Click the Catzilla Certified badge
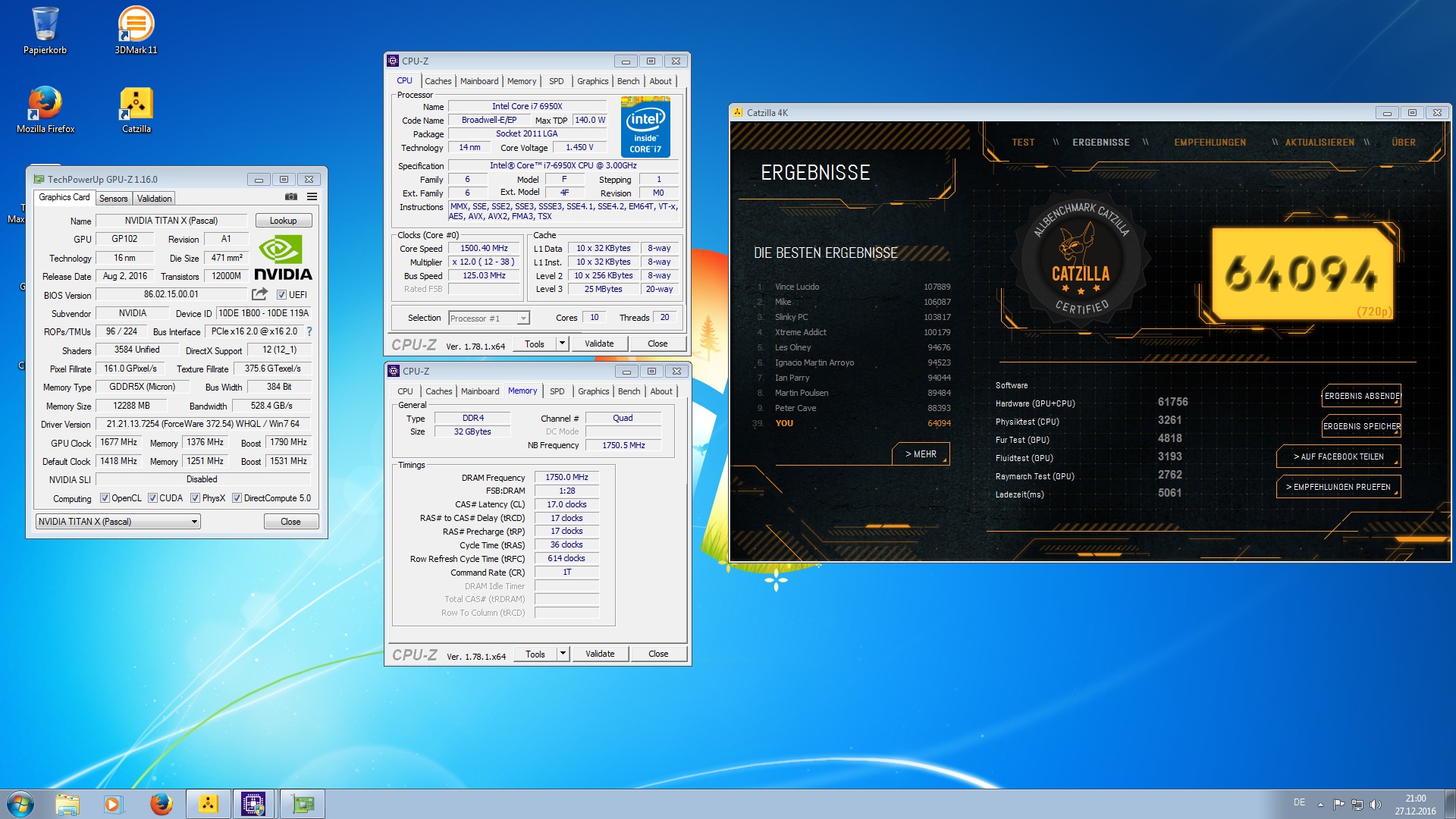The height and width of the screenshot is (819, 1456). [1081, 260]
